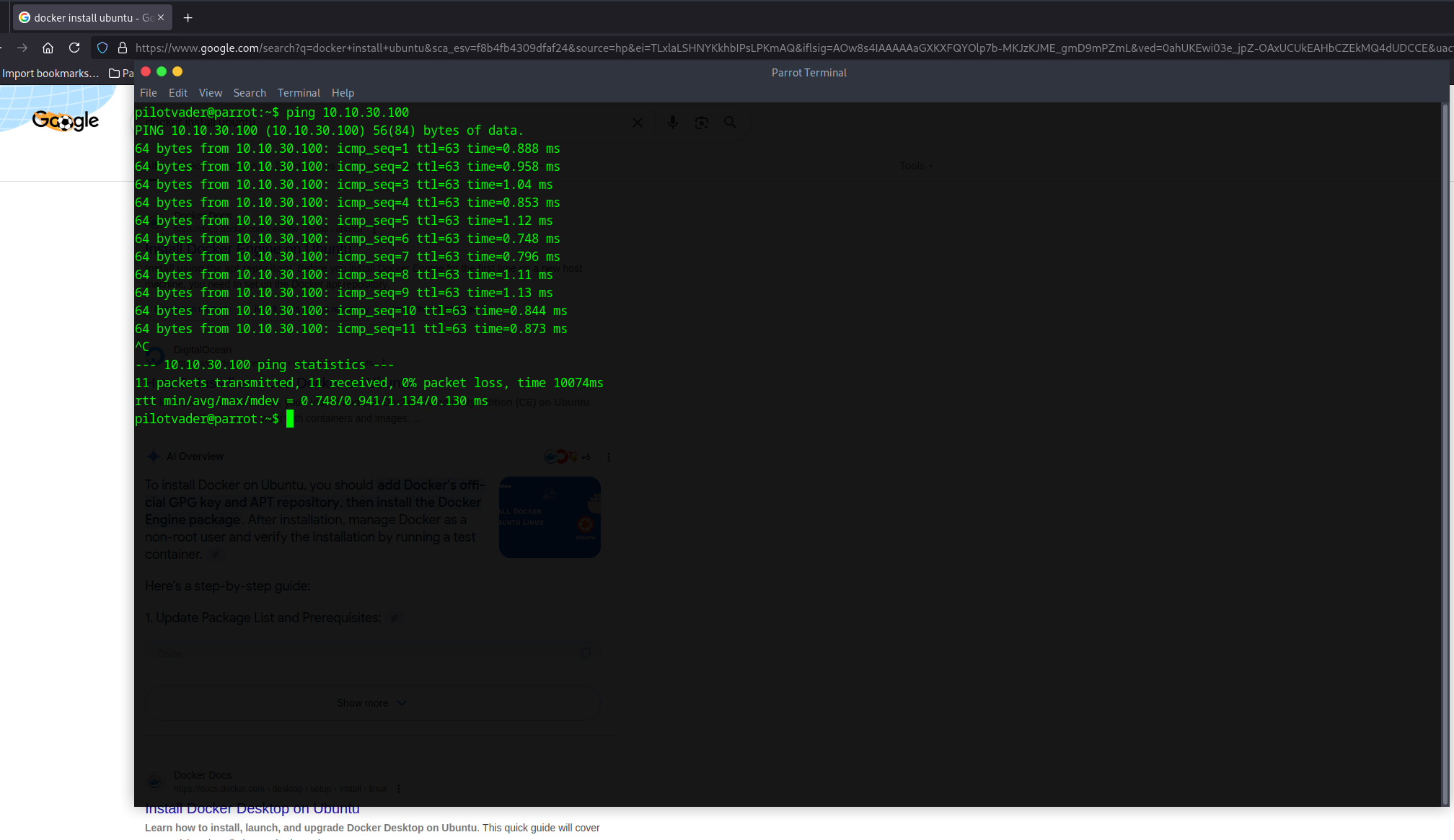Reload the page with the refresh icon

pyautogui.click(x=74, y=48)
